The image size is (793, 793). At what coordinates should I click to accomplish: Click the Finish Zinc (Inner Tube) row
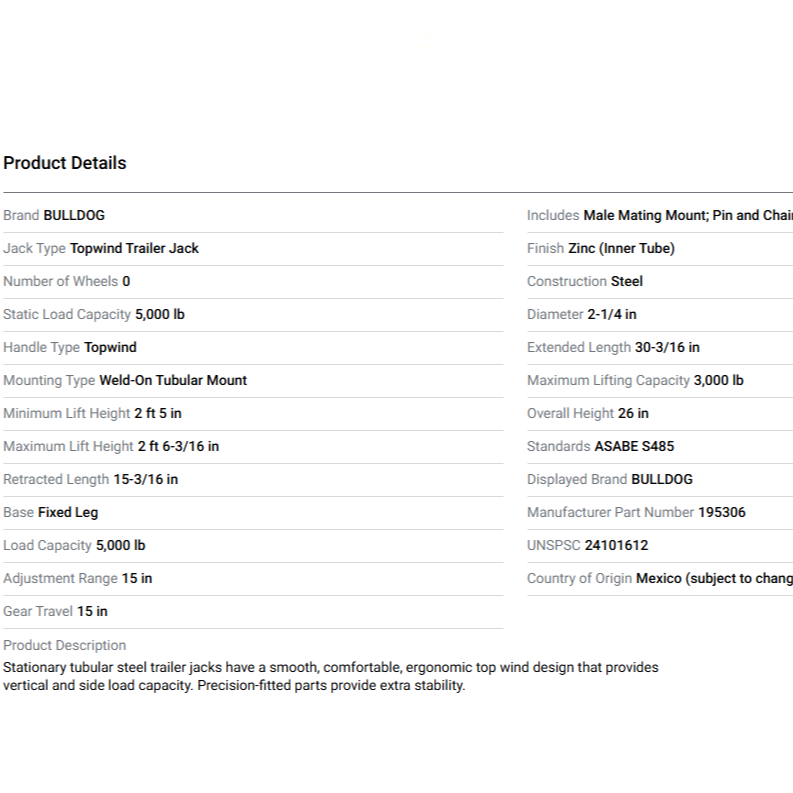(x=601, y=248)
